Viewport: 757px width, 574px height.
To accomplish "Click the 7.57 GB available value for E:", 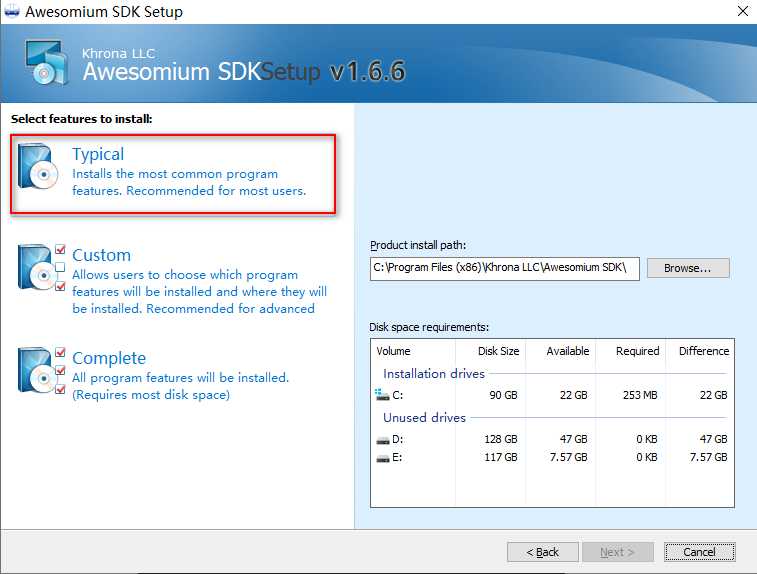I will coord(568,457).
